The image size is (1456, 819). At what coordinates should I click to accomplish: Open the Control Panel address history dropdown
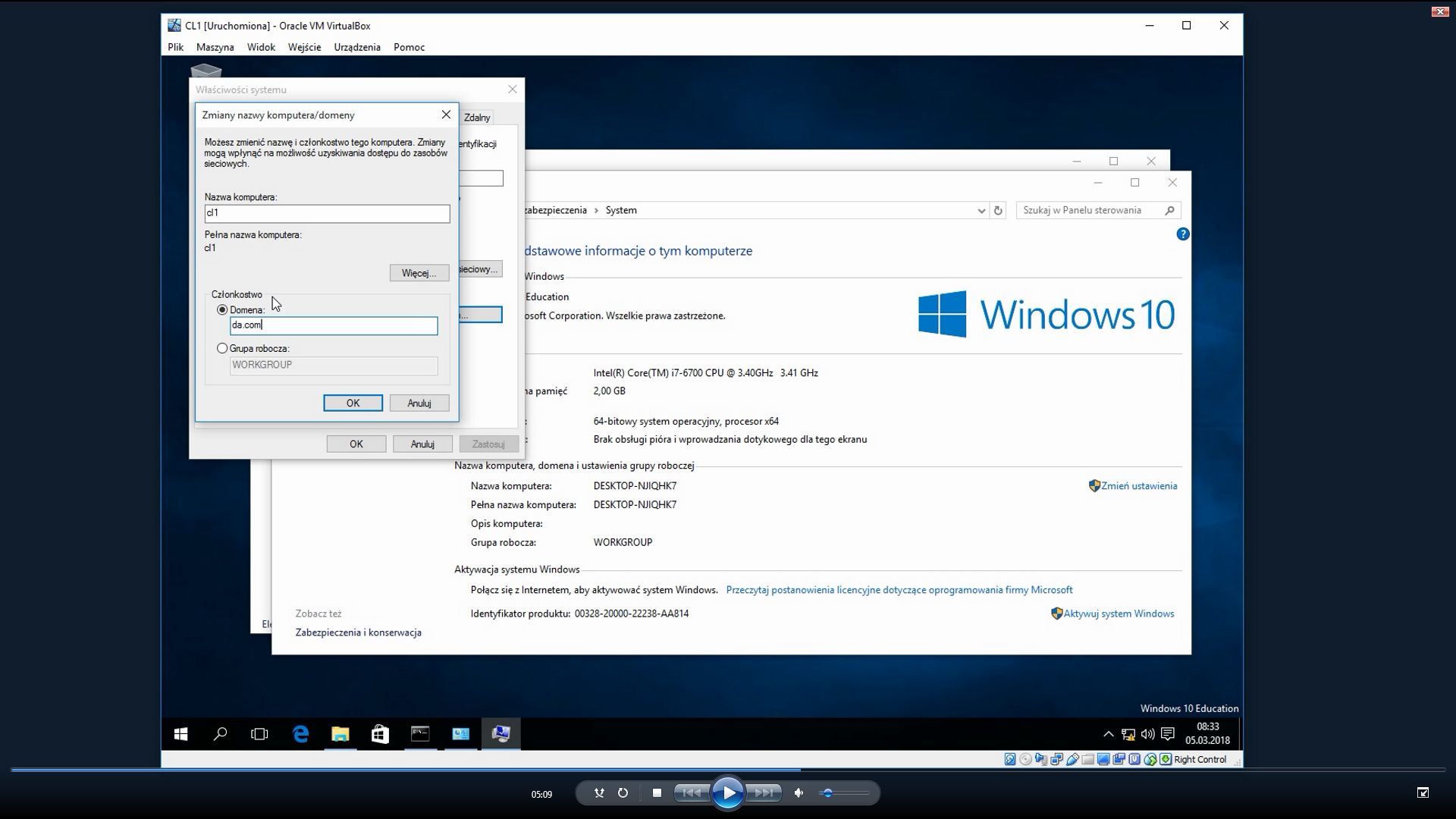click(x=981, y=211)
